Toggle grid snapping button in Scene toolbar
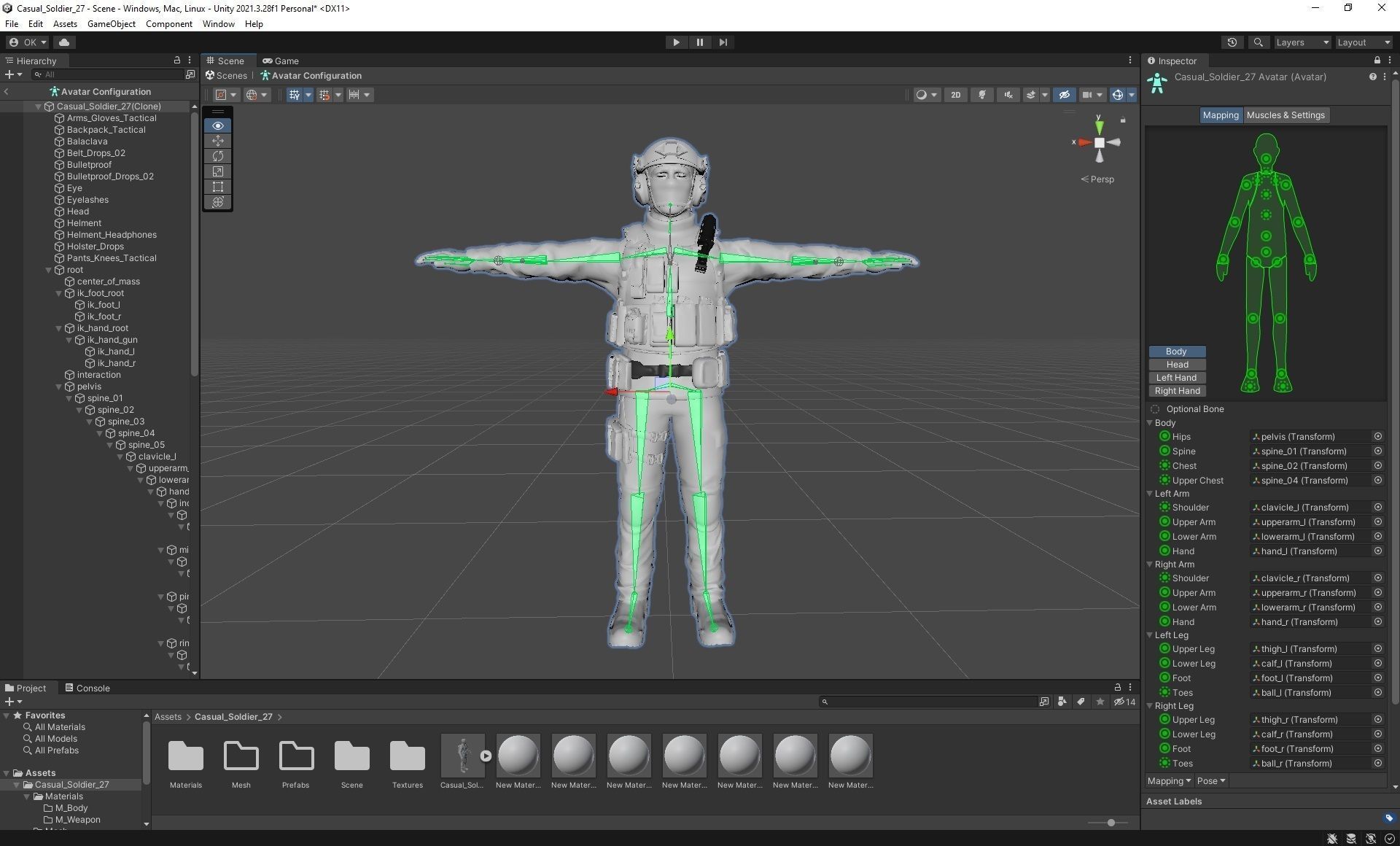1400x846 pixels. click(324, 95)
